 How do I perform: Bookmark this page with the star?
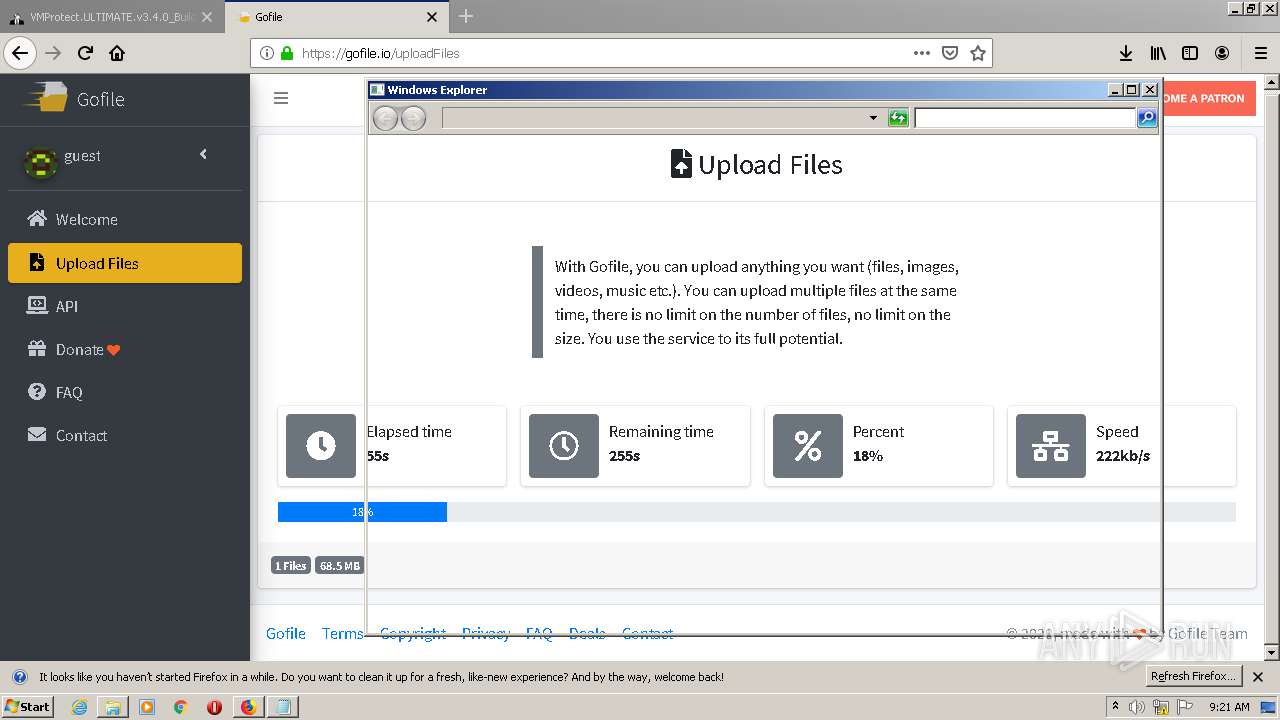tap(978, 53)
